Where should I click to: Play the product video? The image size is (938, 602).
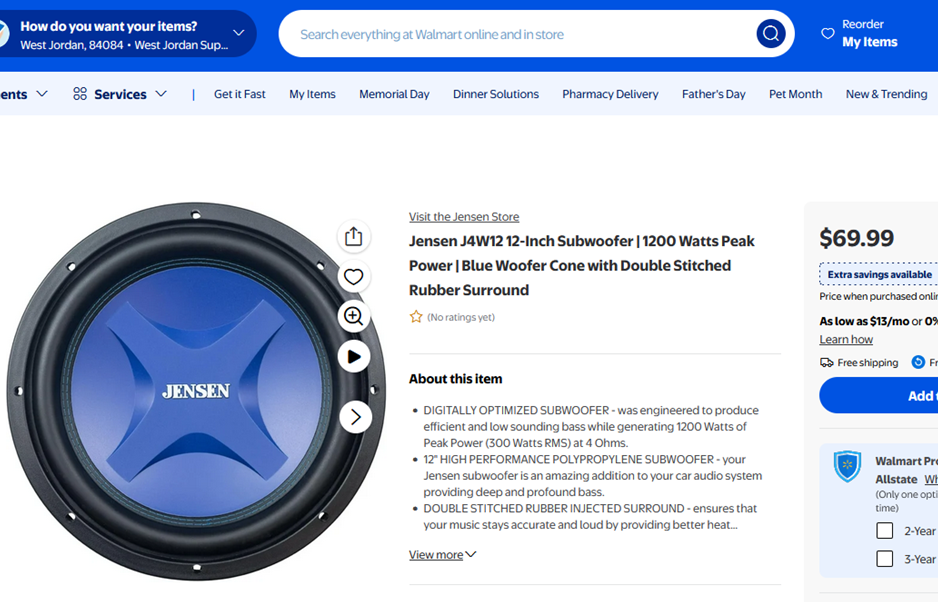point(353,357)
